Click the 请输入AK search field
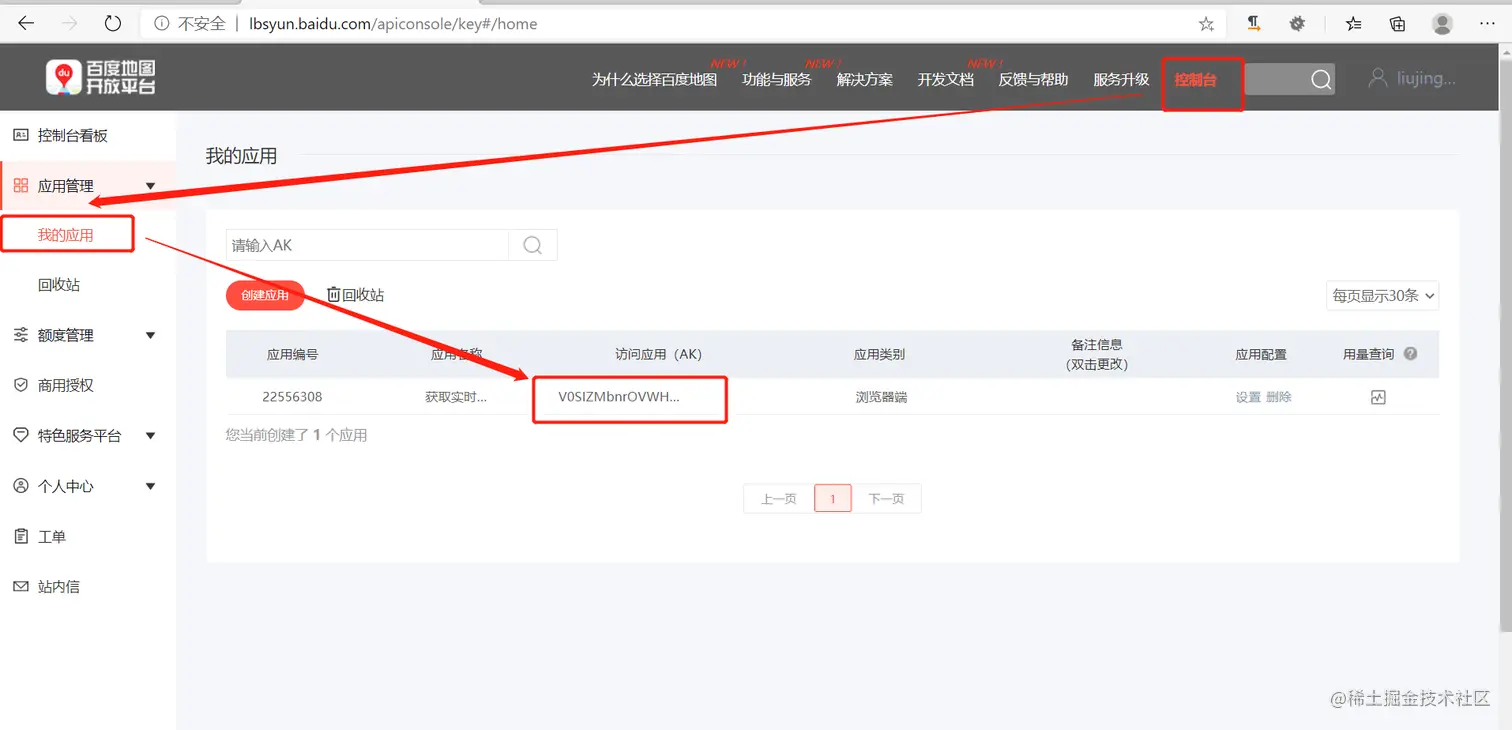The image size is (1512, 730). 367,245
